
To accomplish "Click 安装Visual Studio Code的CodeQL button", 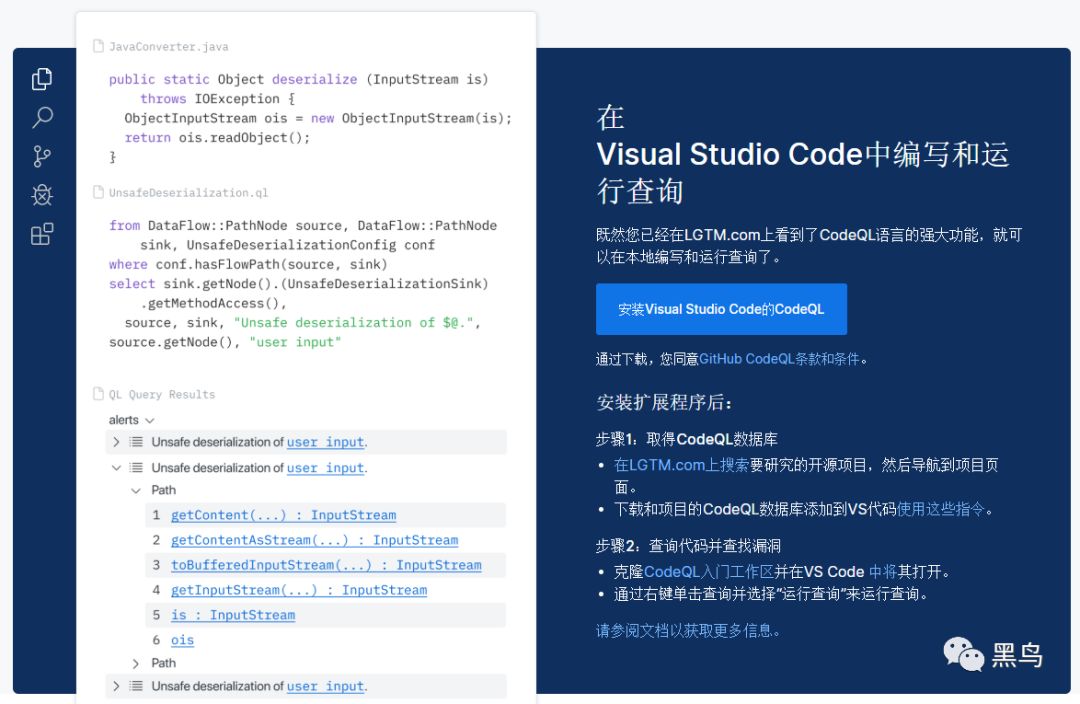I will [x=721, y=309].
